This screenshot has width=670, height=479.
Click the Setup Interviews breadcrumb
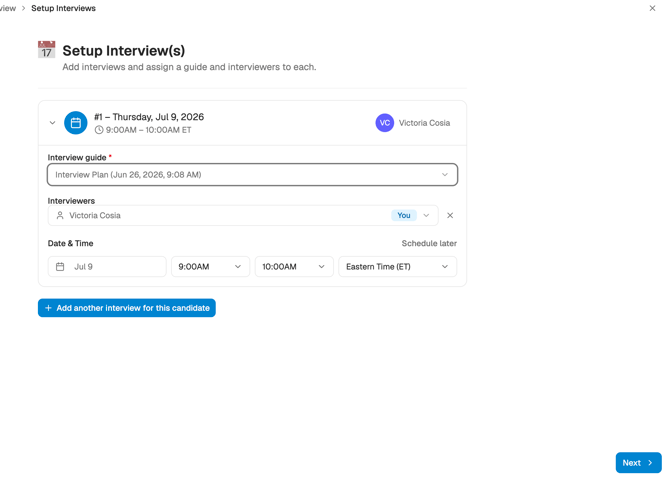click(63, 8)
